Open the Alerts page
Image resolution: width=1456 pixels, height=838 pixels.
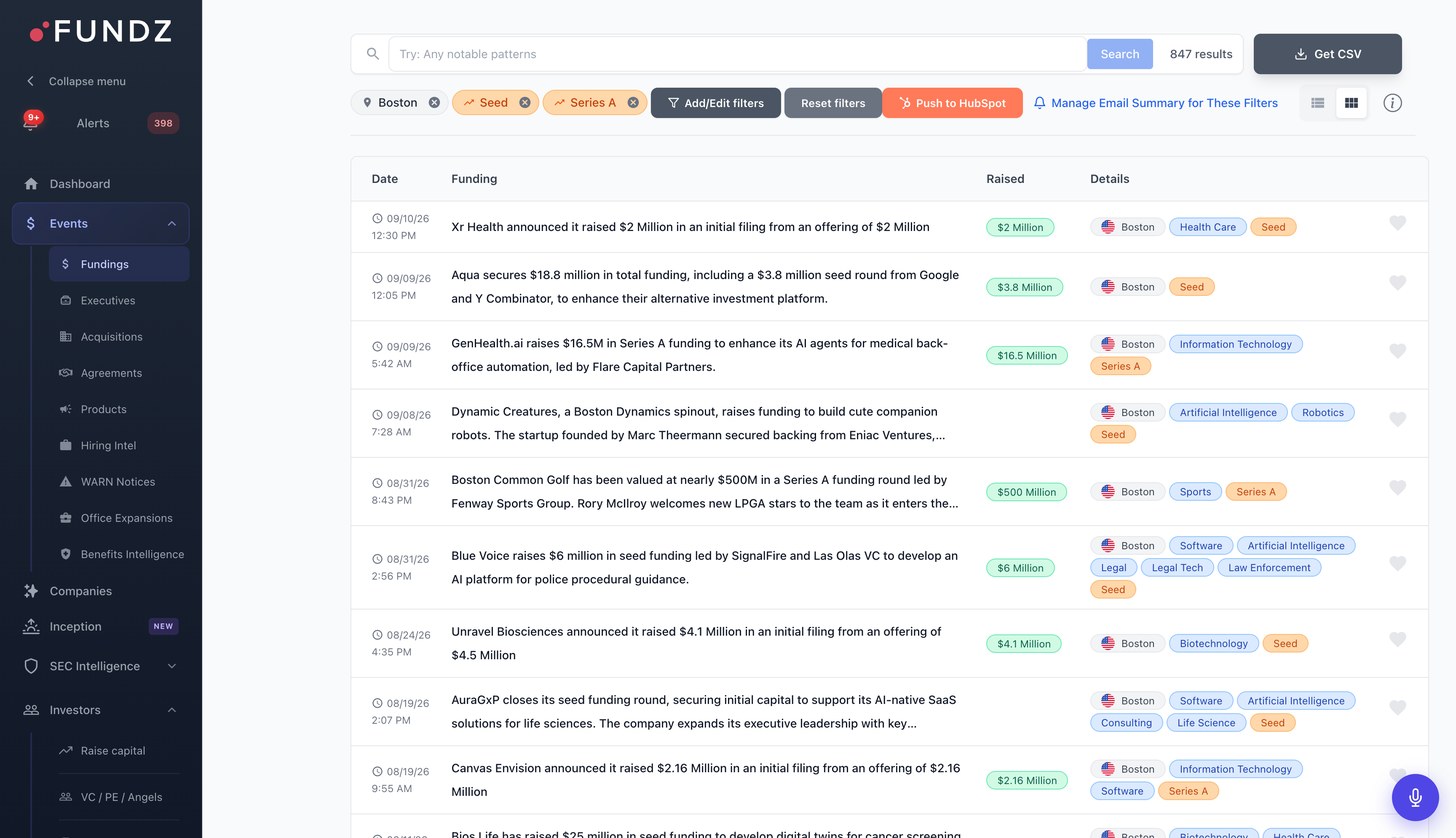pos(93,123)
